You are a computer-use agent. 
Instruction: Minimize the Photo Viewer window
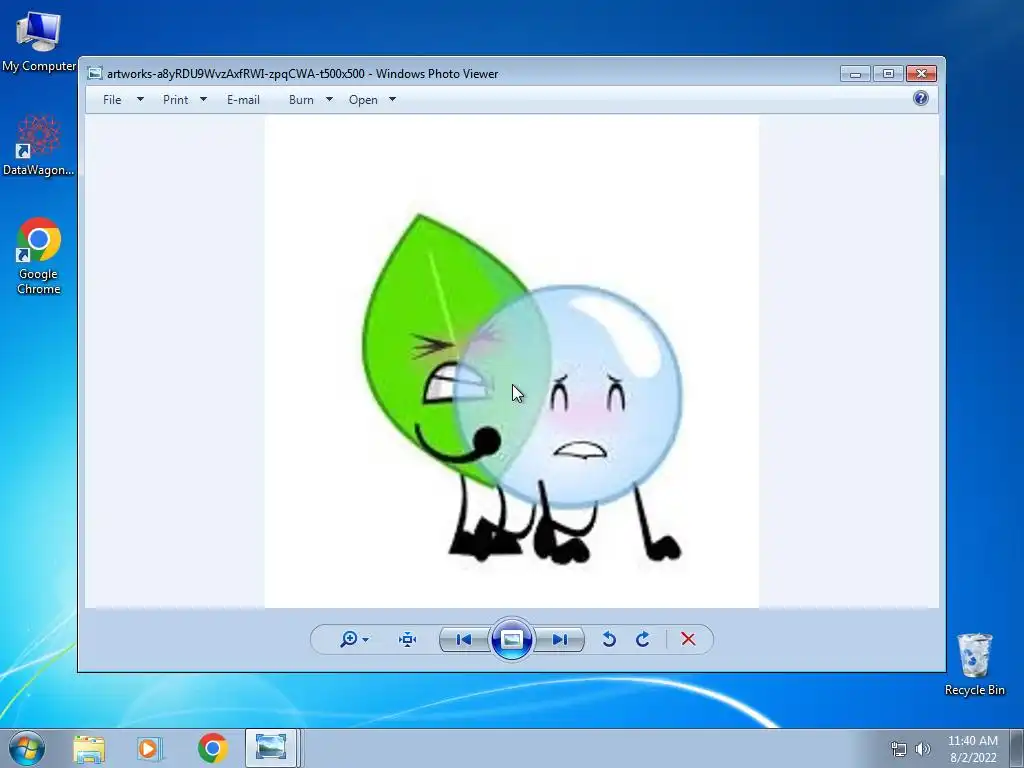(855, 74)
